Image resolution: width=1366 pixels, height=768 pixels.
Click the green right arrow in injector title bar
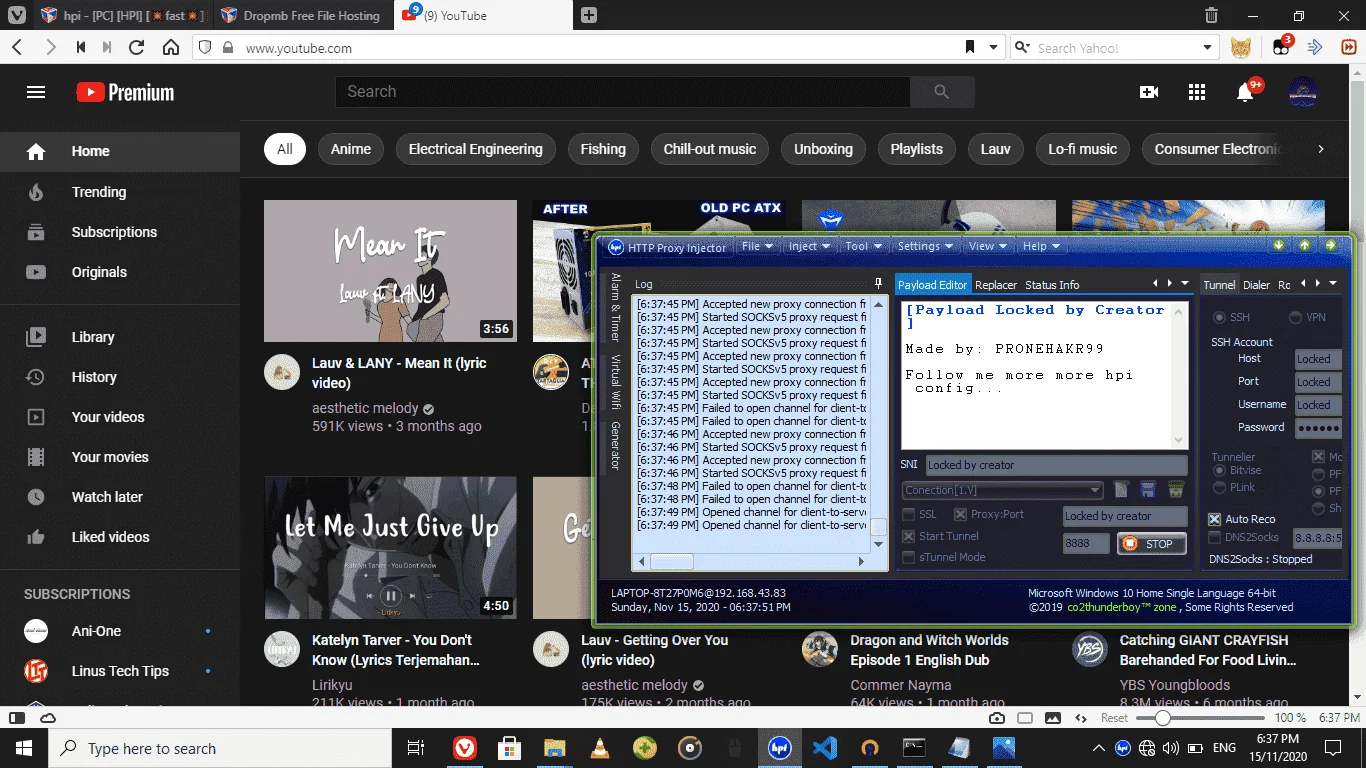click(1330, 245)
